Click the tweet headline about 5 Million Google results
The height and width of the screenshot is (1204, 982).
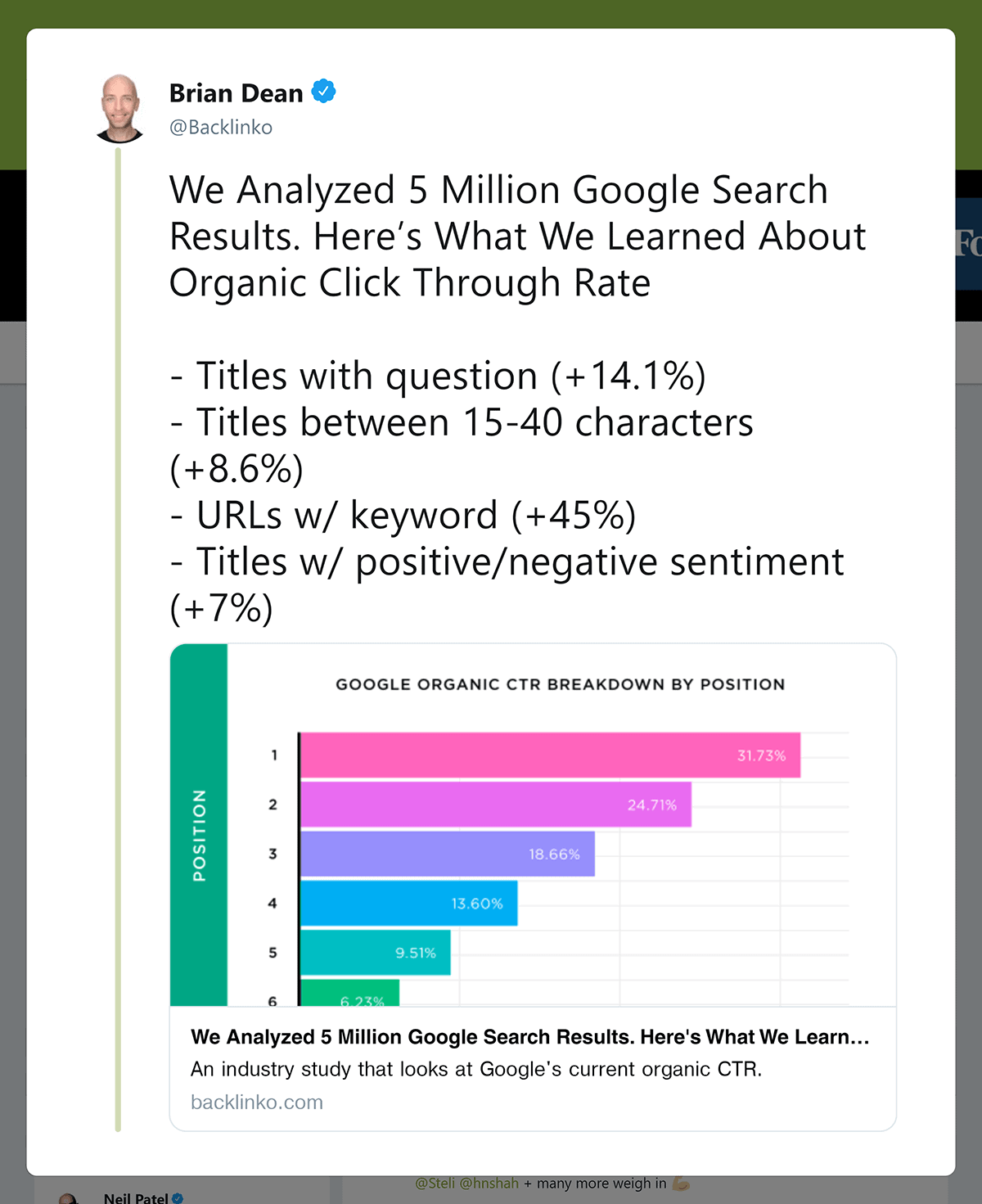coord(517,237)
